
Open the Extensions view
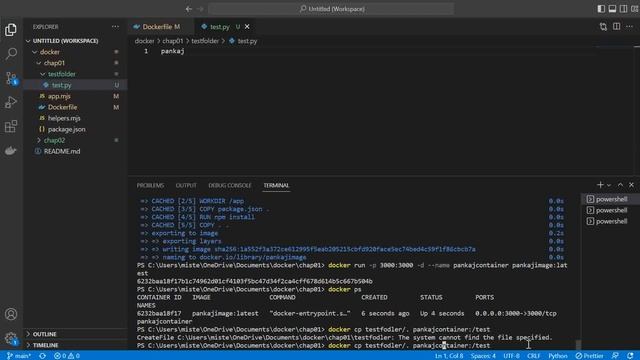point(11,126)
